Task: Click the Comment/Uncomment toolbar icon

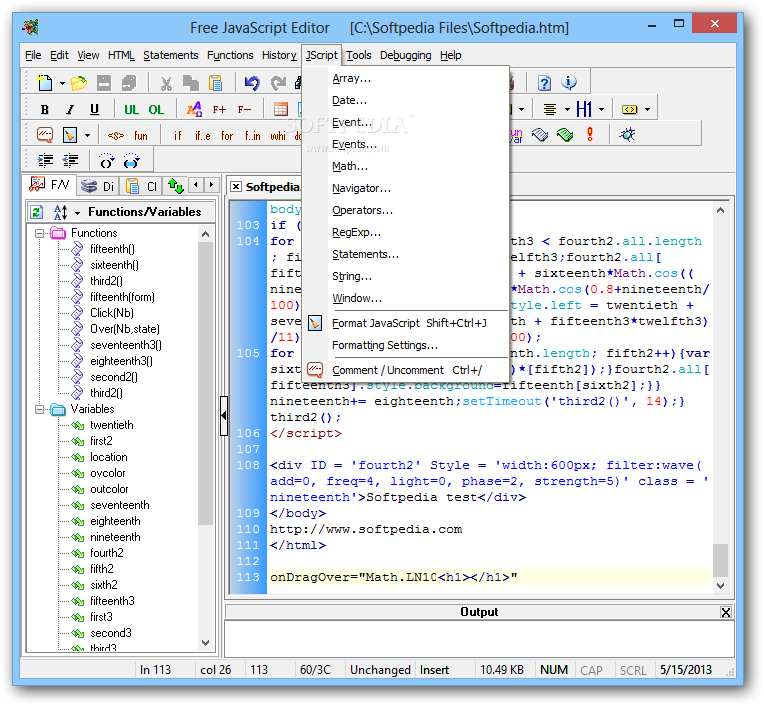Action: (x=45, y=134)
